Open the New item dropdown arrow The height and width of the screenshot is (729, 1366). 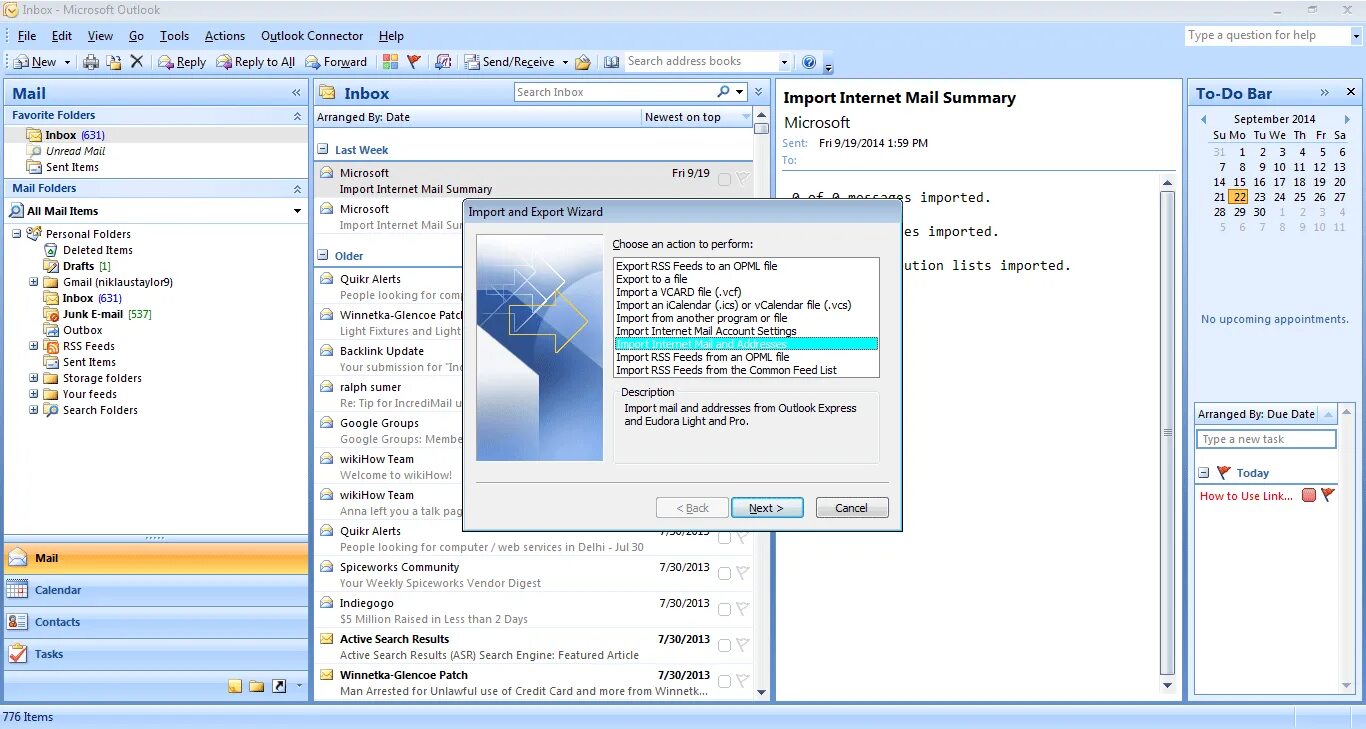click(68, 62)
